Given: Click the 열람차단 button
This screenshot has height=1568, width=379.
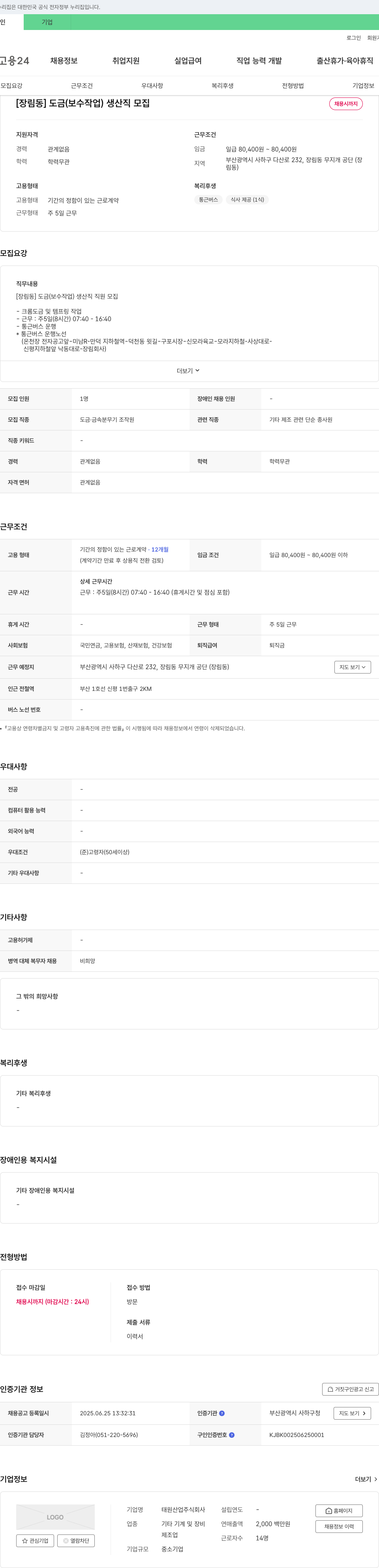Looking at the screenshot, I should pyautogui.click(x=76, y=1541).
